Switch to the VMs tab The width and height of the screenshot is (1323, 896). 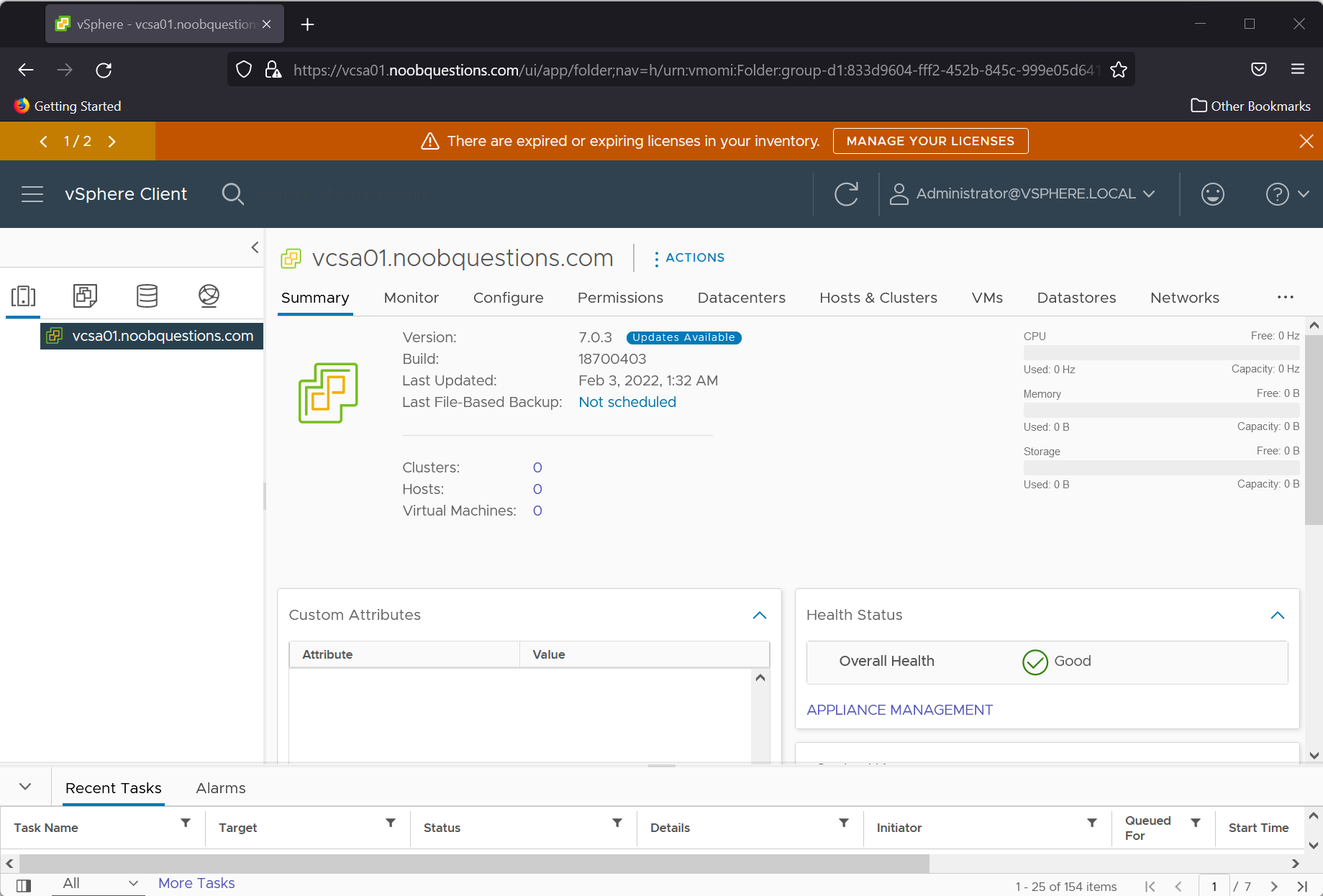[987, 298]
